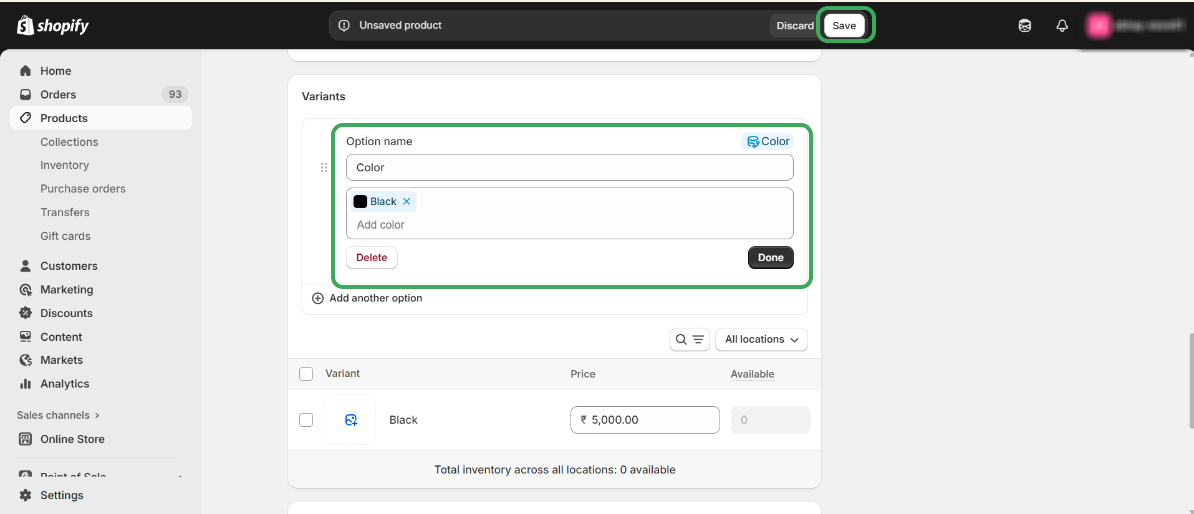The width and height of the screenshot is (1194, 514).
Task: Click the Home icon in sidebar
Action: click(x=26, y=71)
